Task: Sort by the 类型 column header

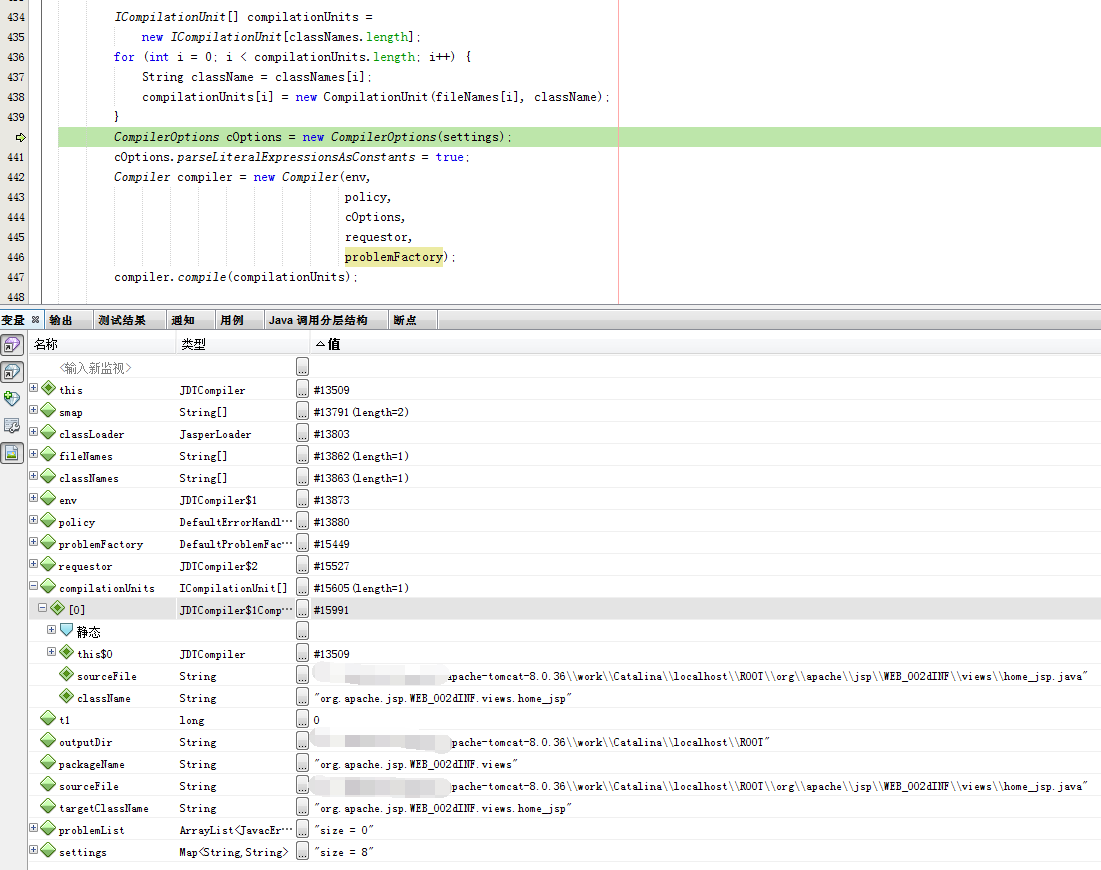Action: 243,344
